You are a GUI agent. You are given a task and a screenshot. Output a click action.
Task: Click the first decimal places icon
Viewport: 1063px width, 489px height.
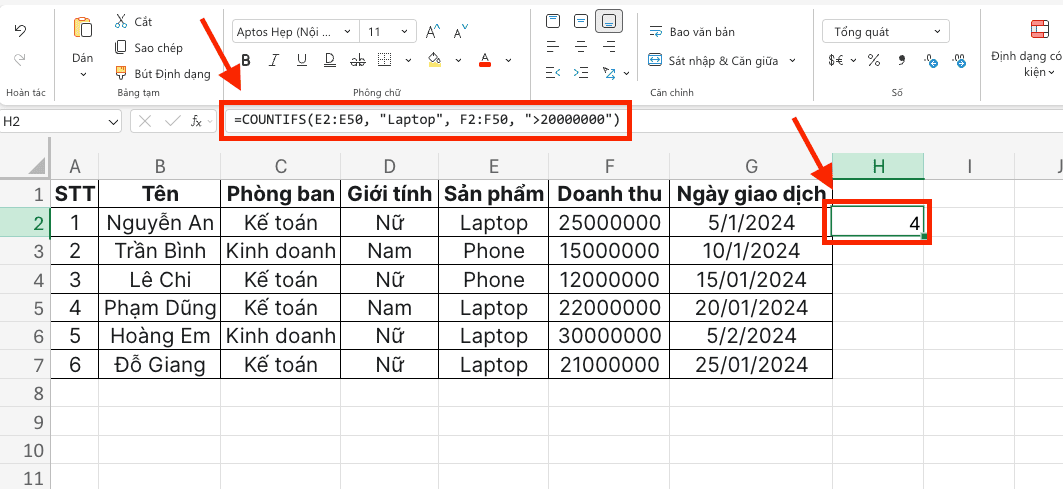coord(931,61)
